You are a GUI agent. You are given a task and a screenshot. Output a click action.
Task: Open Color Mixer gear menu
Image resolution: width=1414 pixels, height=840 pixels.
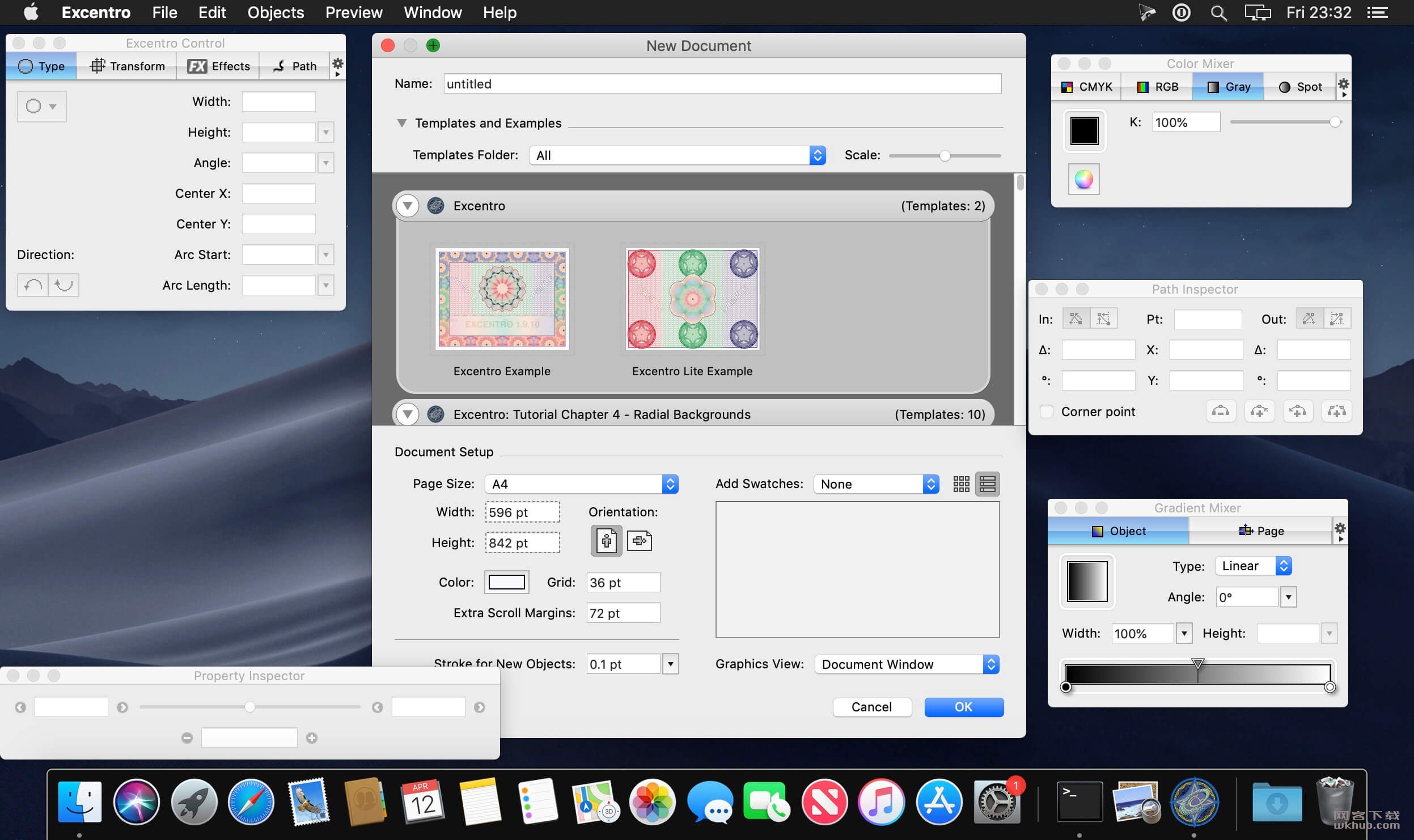coord(1343,87)
